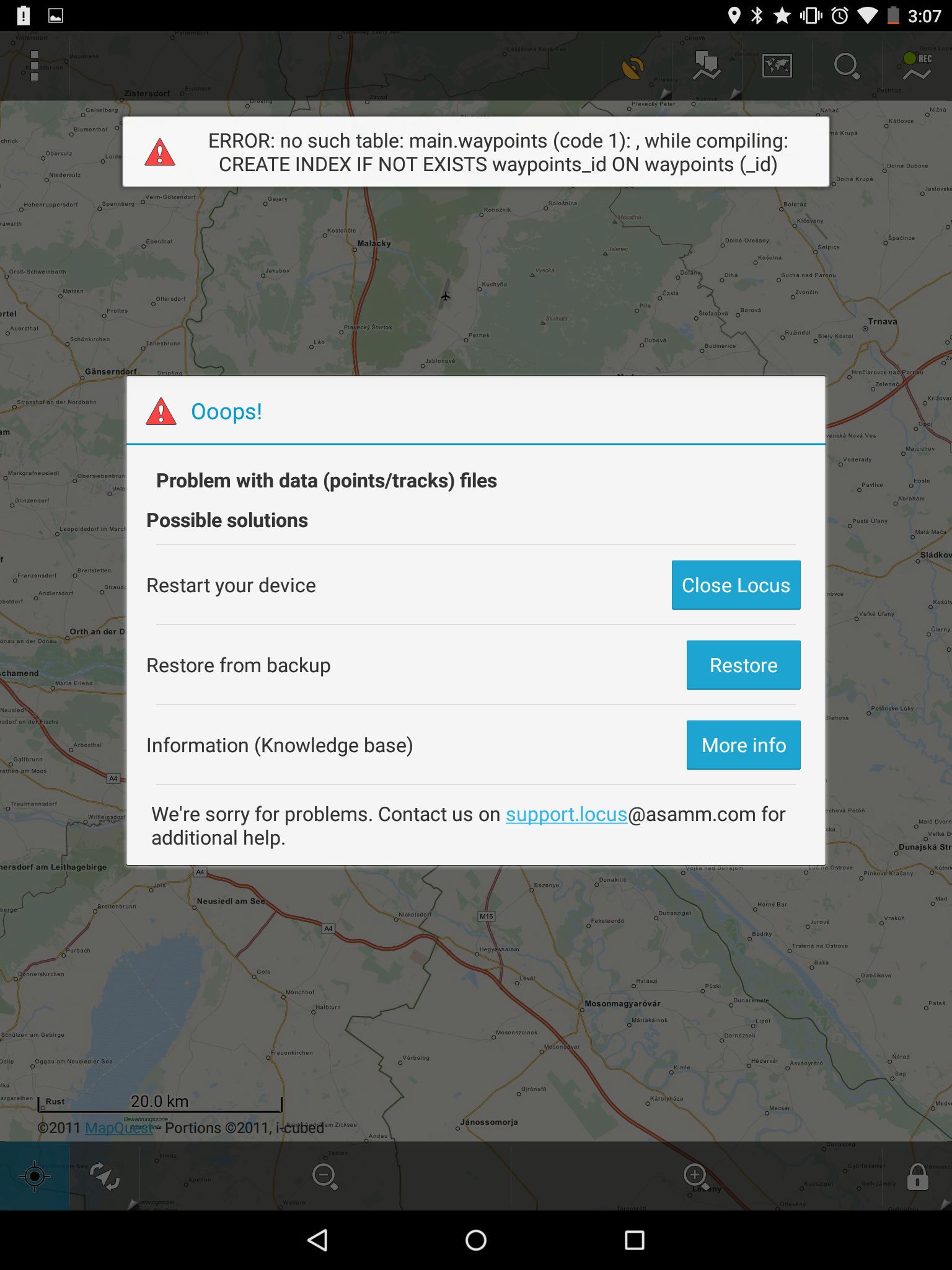Tap 'Problem with data (points/tracks) files' heading
952x1270 pixels.
coord(327,481)
